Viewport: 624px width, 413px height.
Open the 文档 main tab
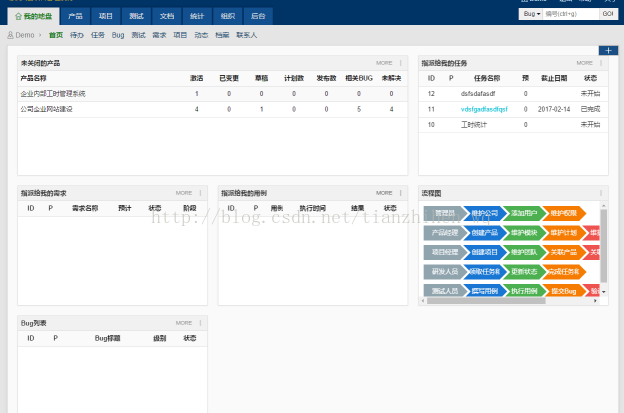point(167,16)
